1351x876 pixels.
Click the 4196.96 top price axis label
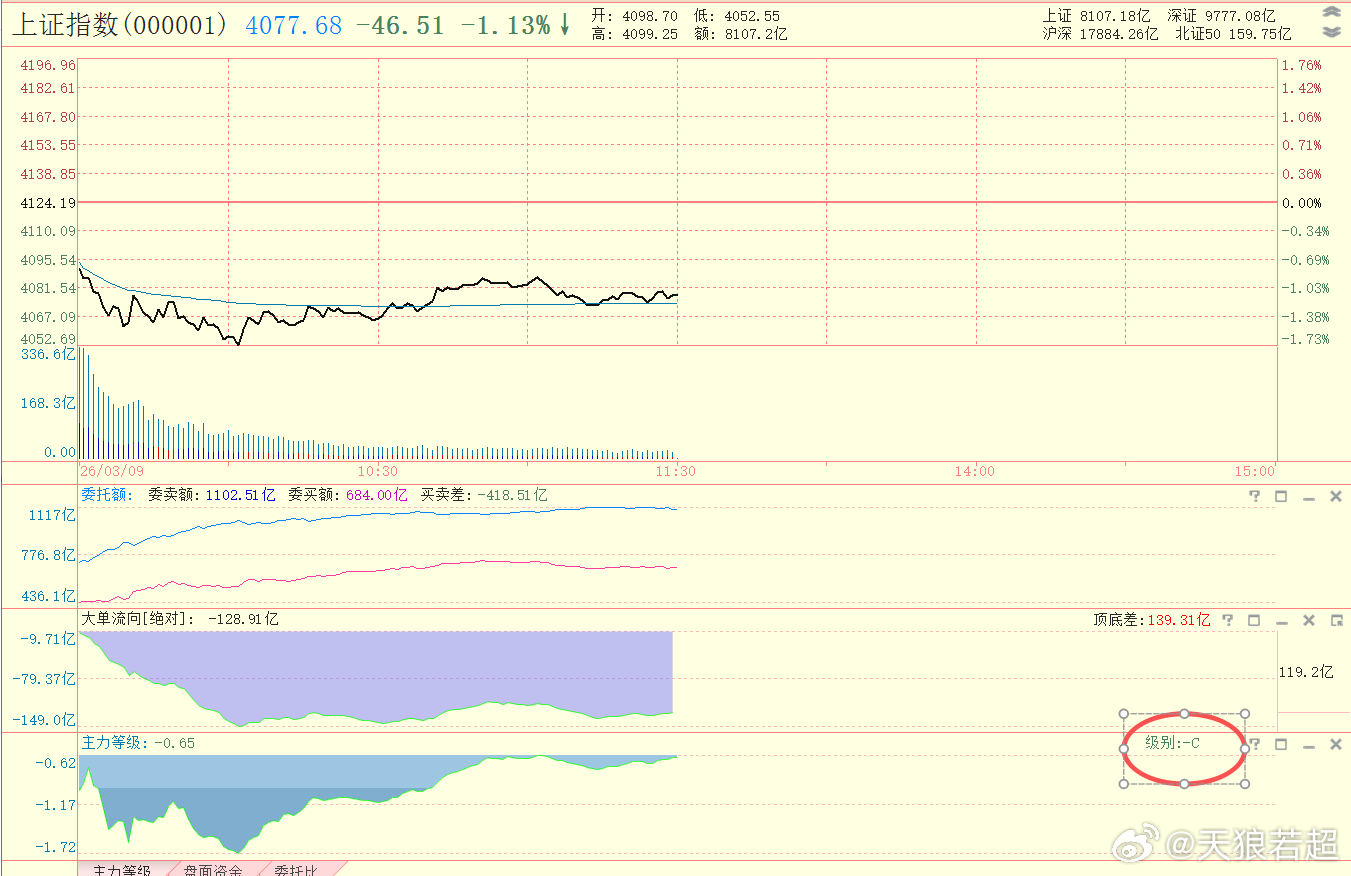(47, 65)
